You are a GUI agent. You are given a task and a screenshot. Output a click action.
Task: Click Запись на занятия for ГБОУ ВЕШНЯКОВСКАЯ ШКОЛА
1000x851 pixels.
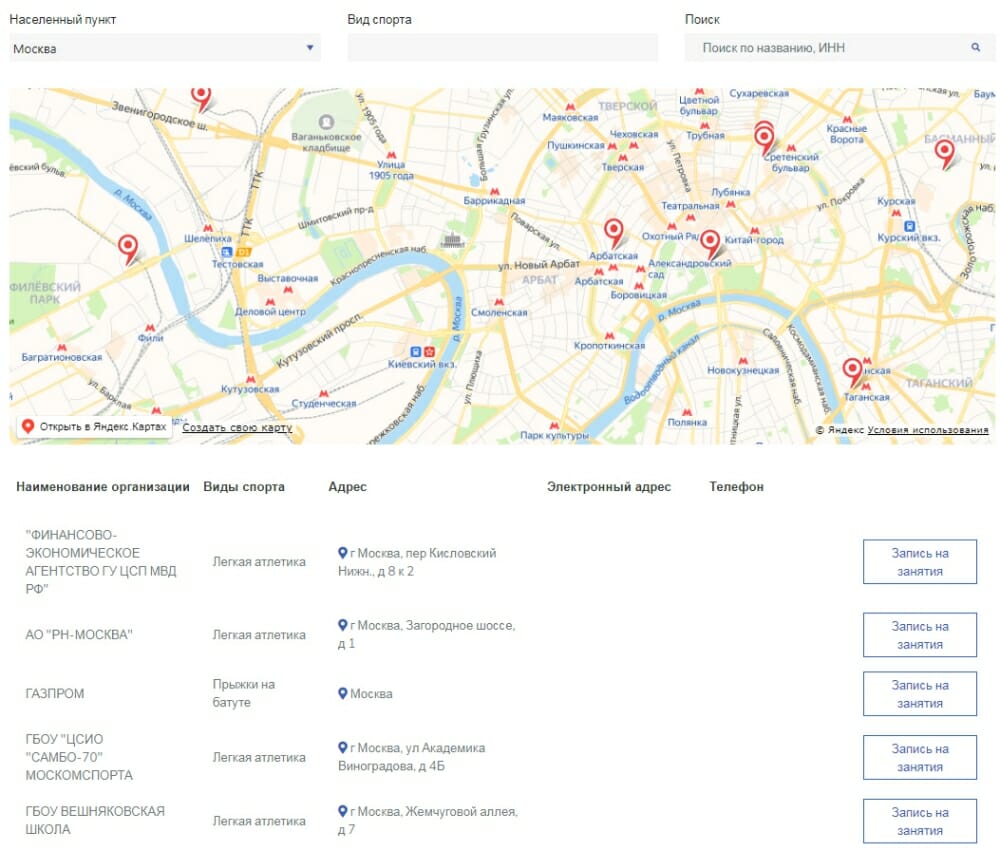920,822
